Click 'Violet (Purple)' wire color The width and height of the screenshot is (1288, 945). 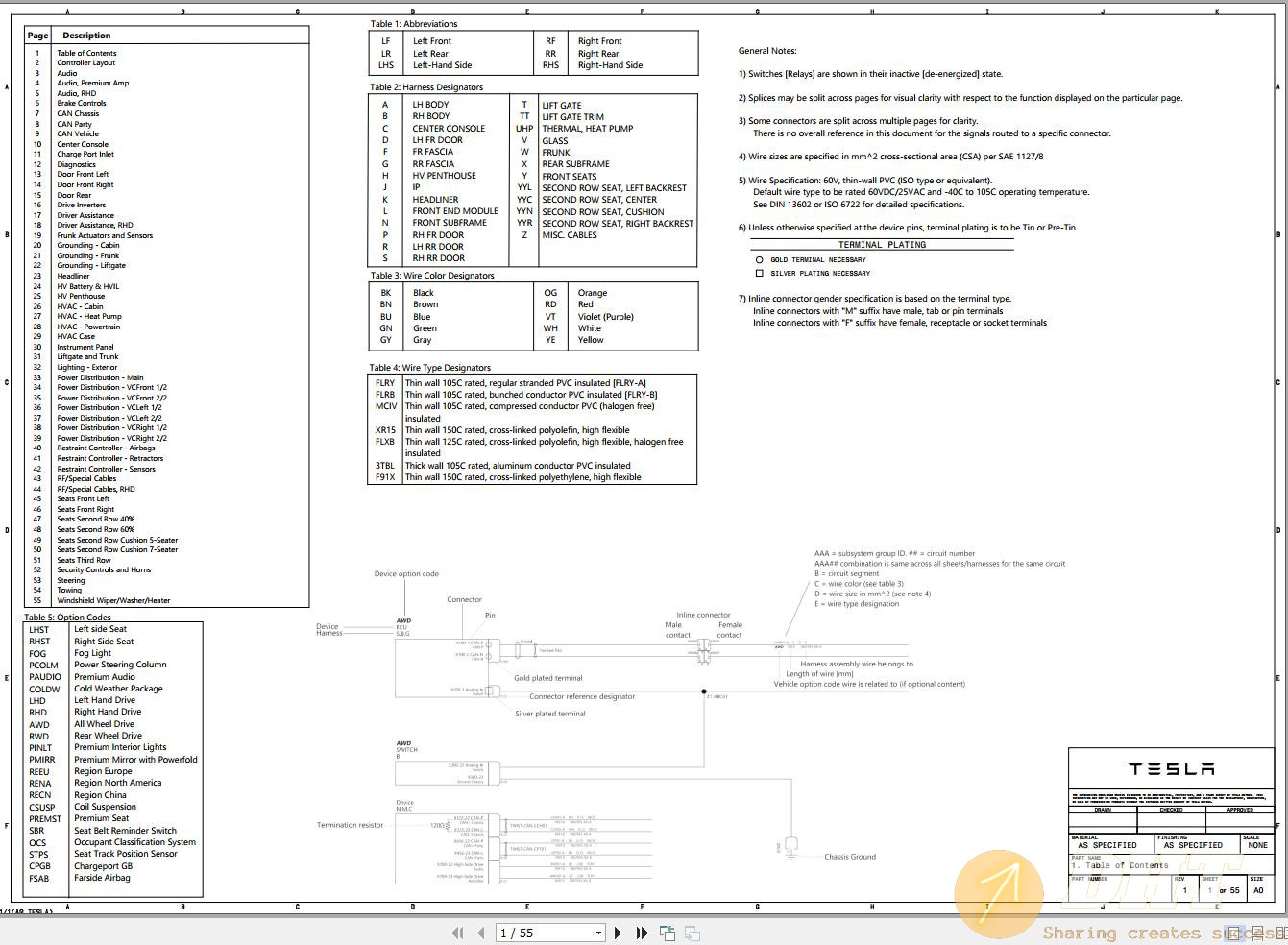pos(606,317)
